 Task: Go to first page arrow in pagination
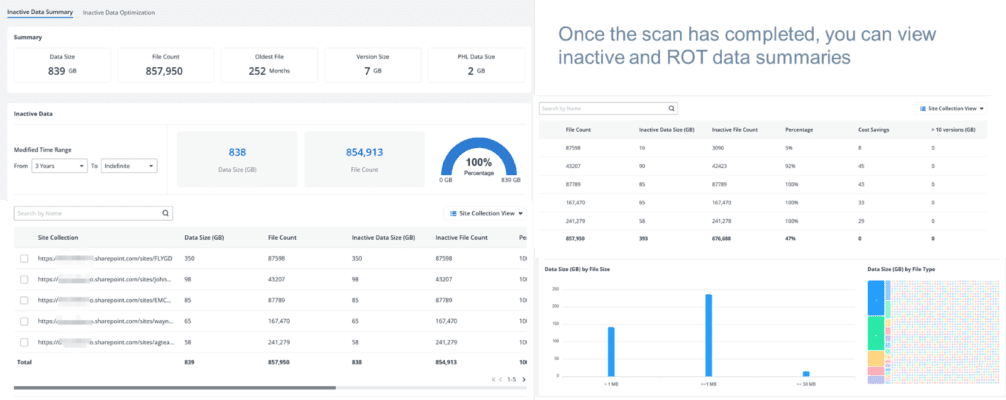(494, 379)
